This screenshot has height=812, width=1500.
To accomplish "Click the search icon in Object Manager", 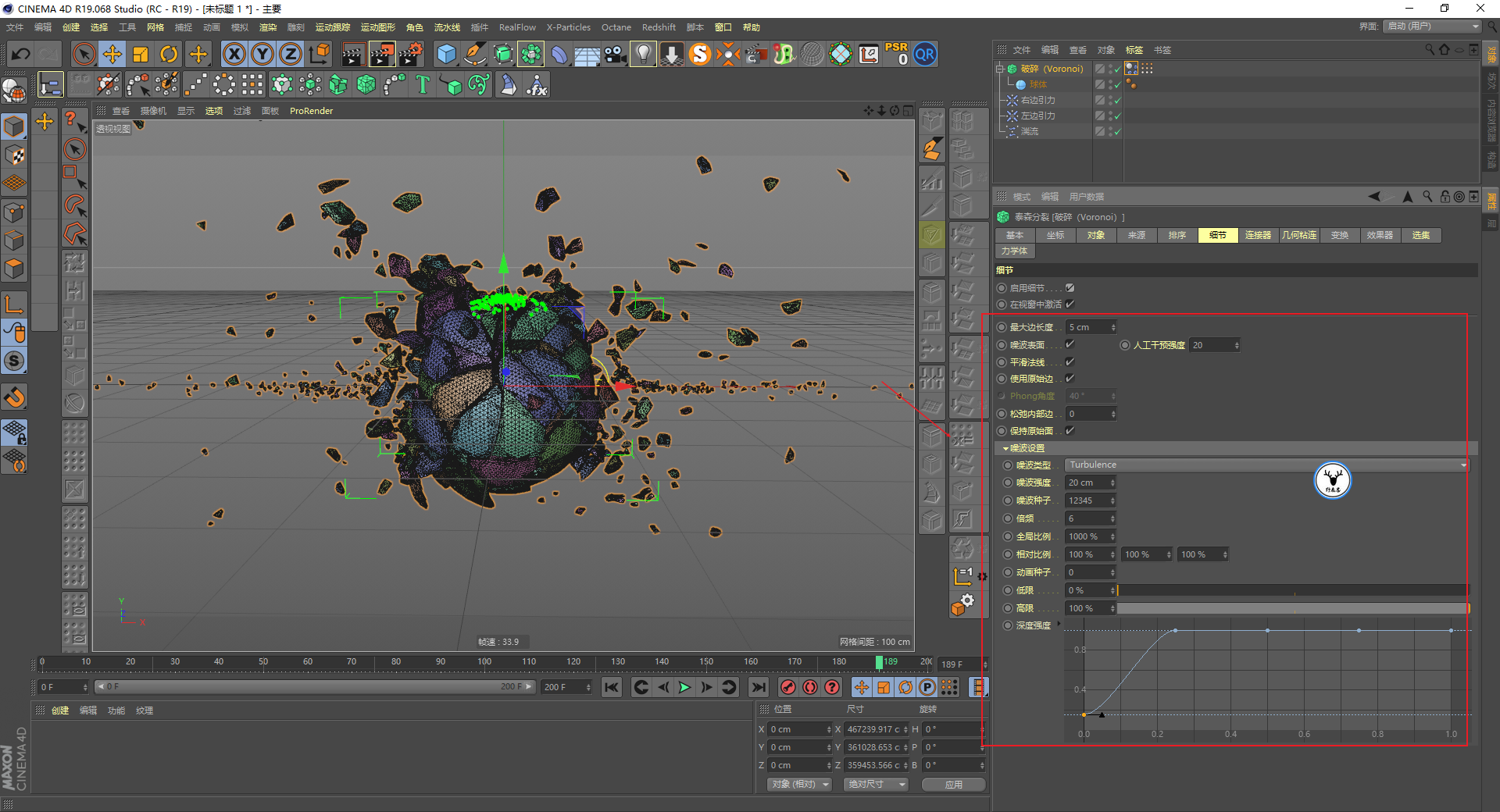I will point(1430,49).
